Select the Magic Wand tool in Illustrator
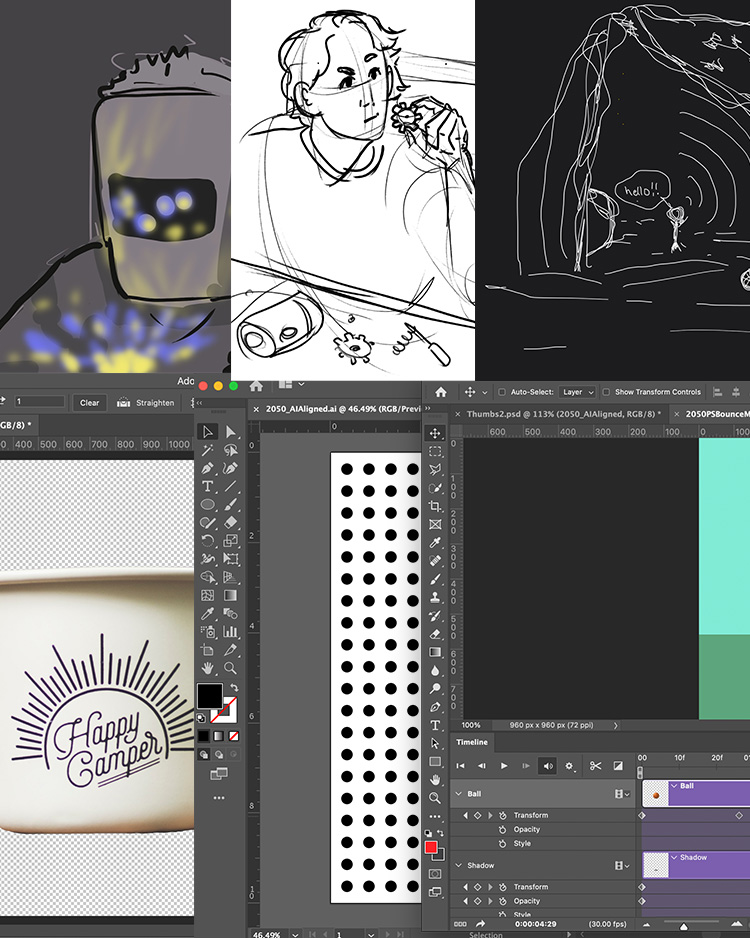 tap(208, 450)
